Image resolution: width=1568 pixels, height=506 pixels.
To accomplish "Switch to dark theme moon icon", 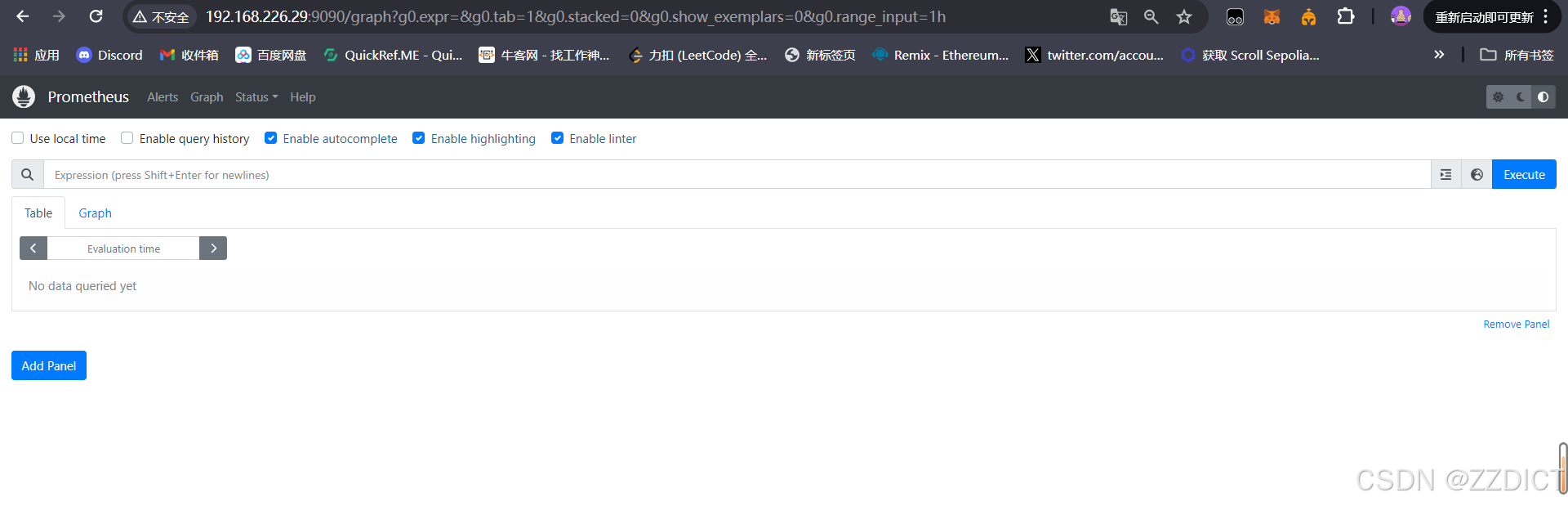I will coord(1520,96).
